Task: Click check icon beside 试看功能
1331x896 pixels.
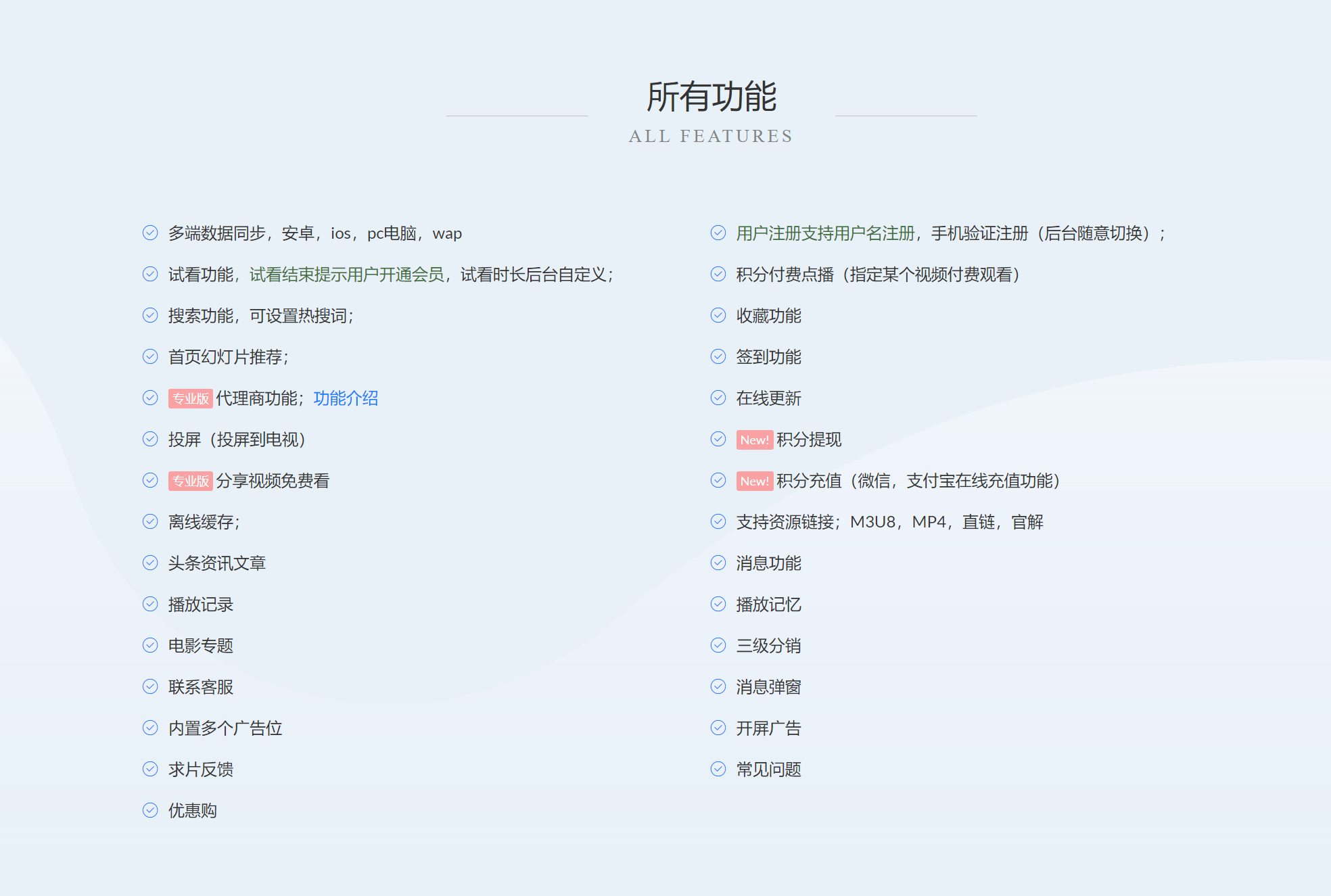Action: [150, 275]
